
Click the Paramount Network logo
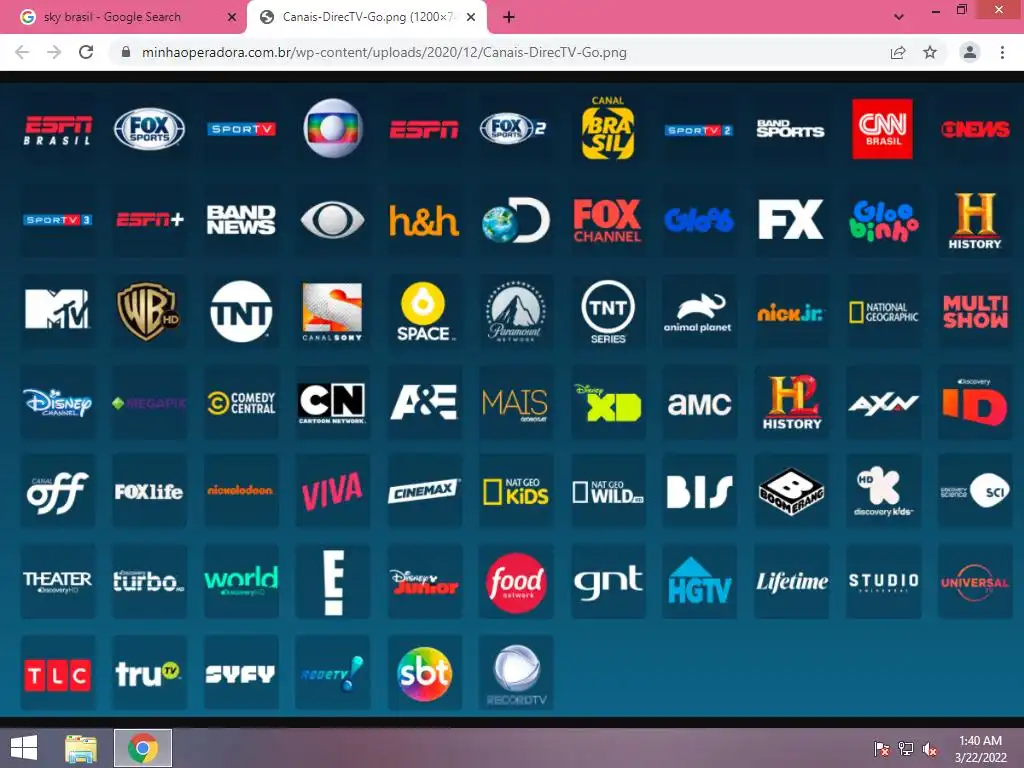coord(516,312)
